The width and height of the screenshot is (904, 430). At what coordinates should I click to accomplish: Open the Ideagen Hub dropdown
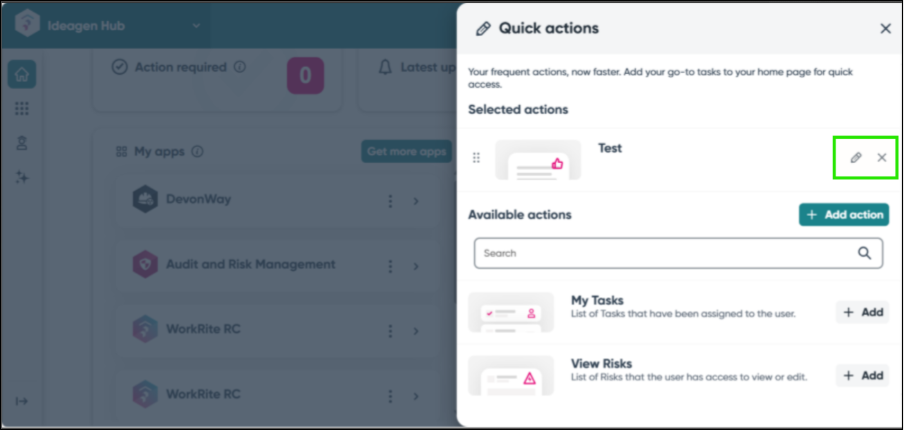pyautogui.click(x=196, y=26)
